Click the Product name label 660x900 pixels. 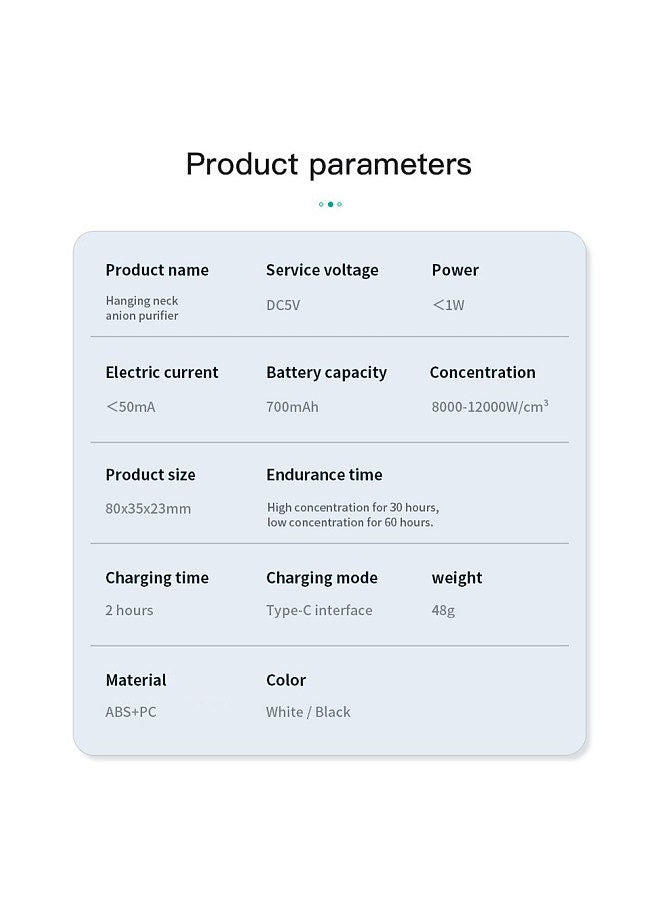157,270
